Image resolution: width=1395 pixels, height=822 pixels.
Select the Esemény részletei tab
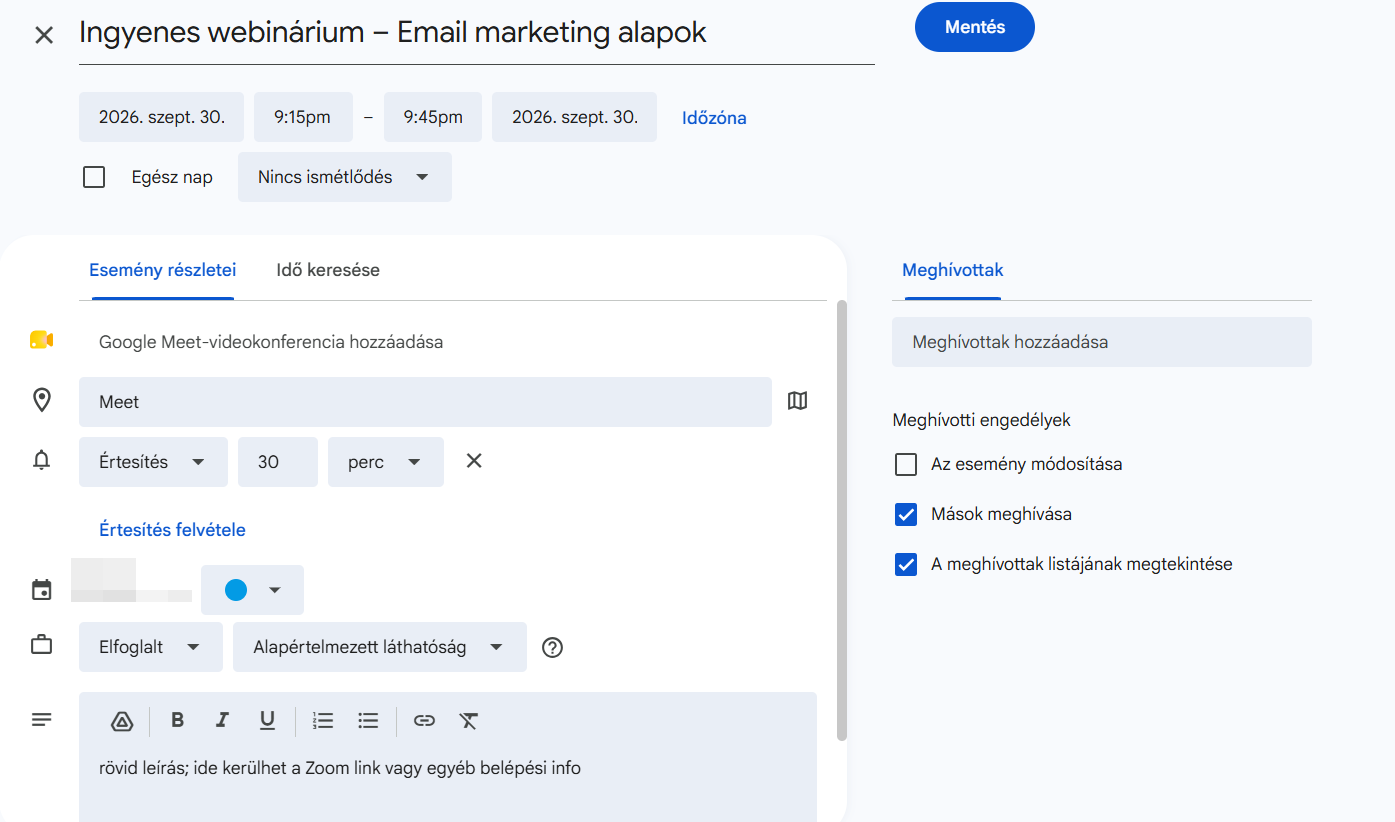[x=163, y=270]
